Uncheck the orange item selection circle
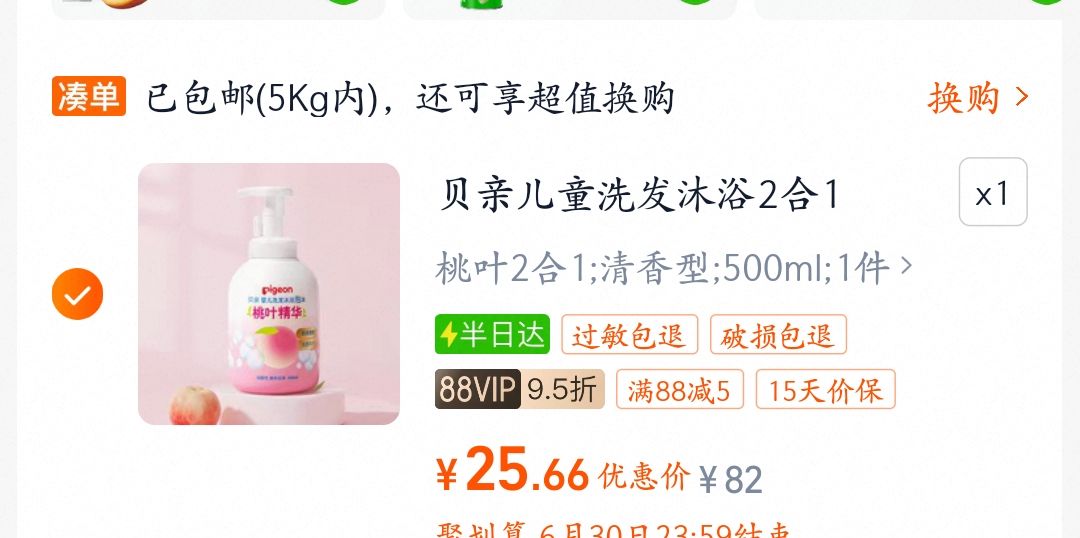The height and width of the screenshot is (538, 1080). 77,294
